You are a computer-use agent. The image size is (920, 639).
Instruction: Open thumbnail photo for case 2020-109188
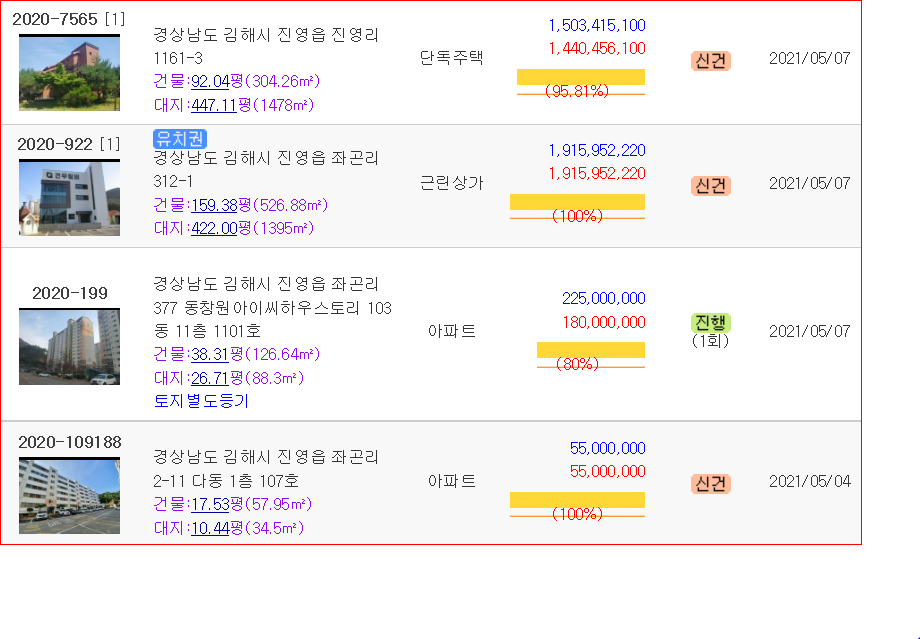69,496
